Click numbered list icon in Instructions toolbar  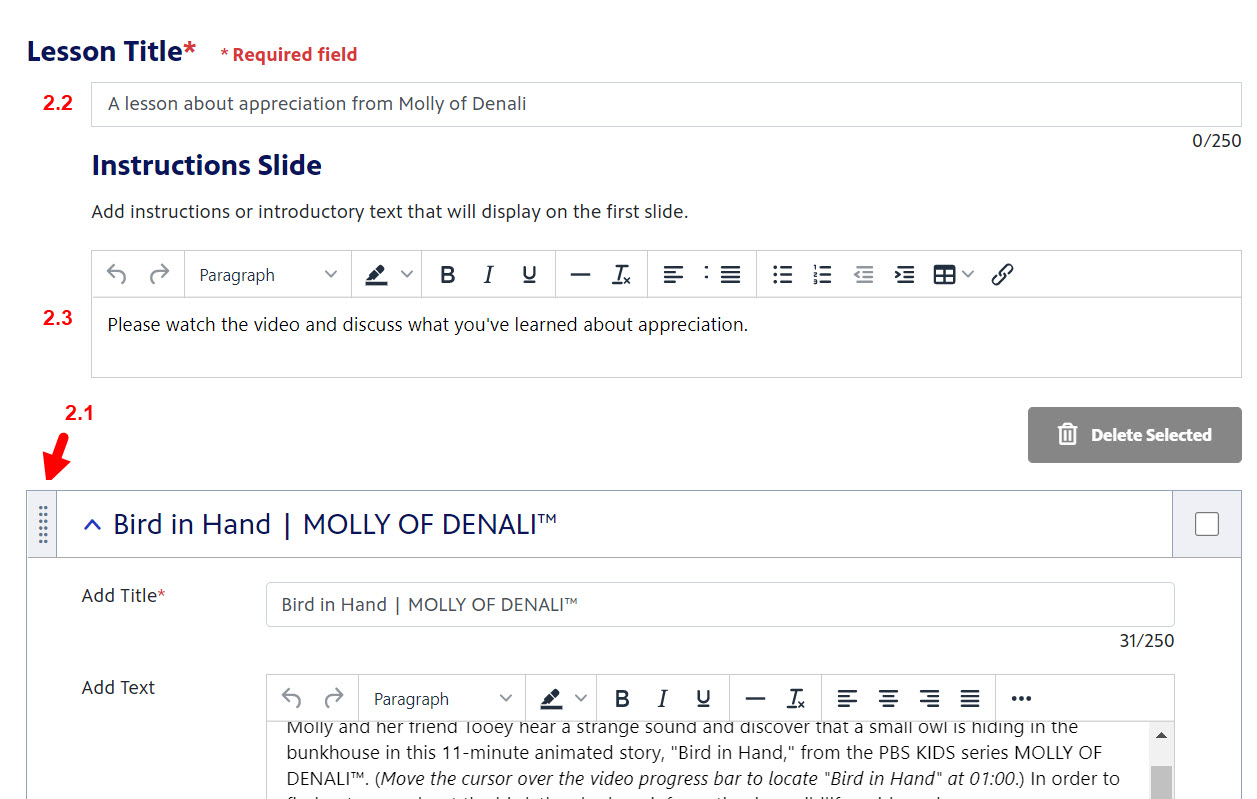[822, 275]
